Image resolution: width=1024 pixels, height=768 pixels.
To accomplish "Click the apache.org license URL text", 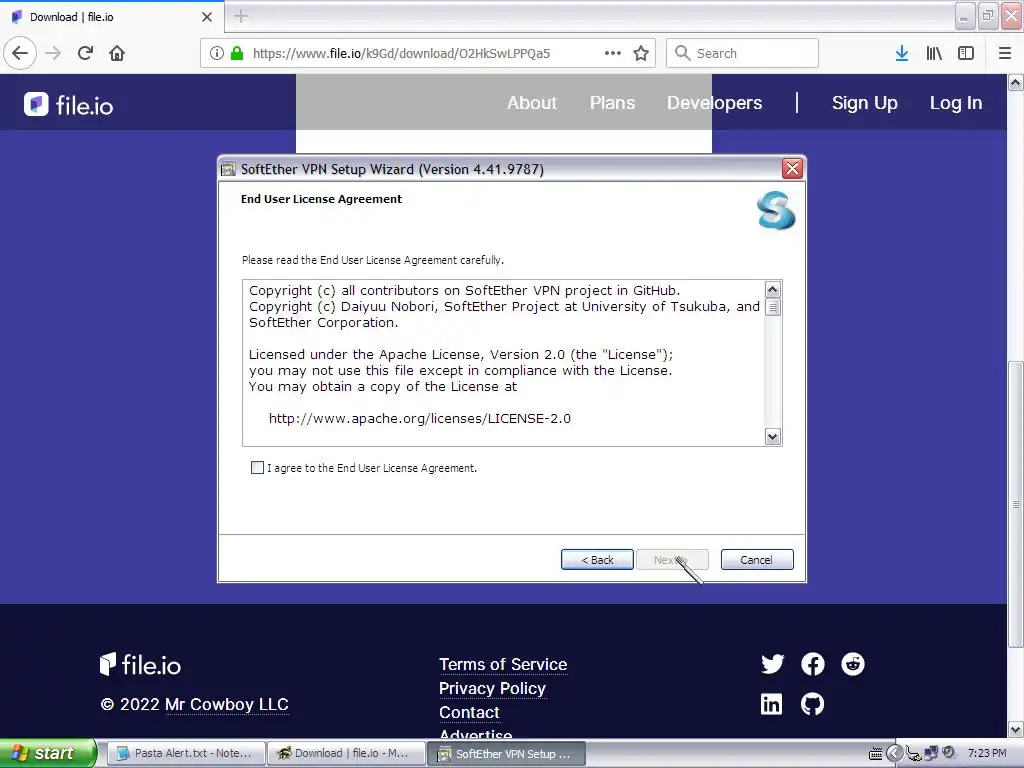I will pos(419,419).
